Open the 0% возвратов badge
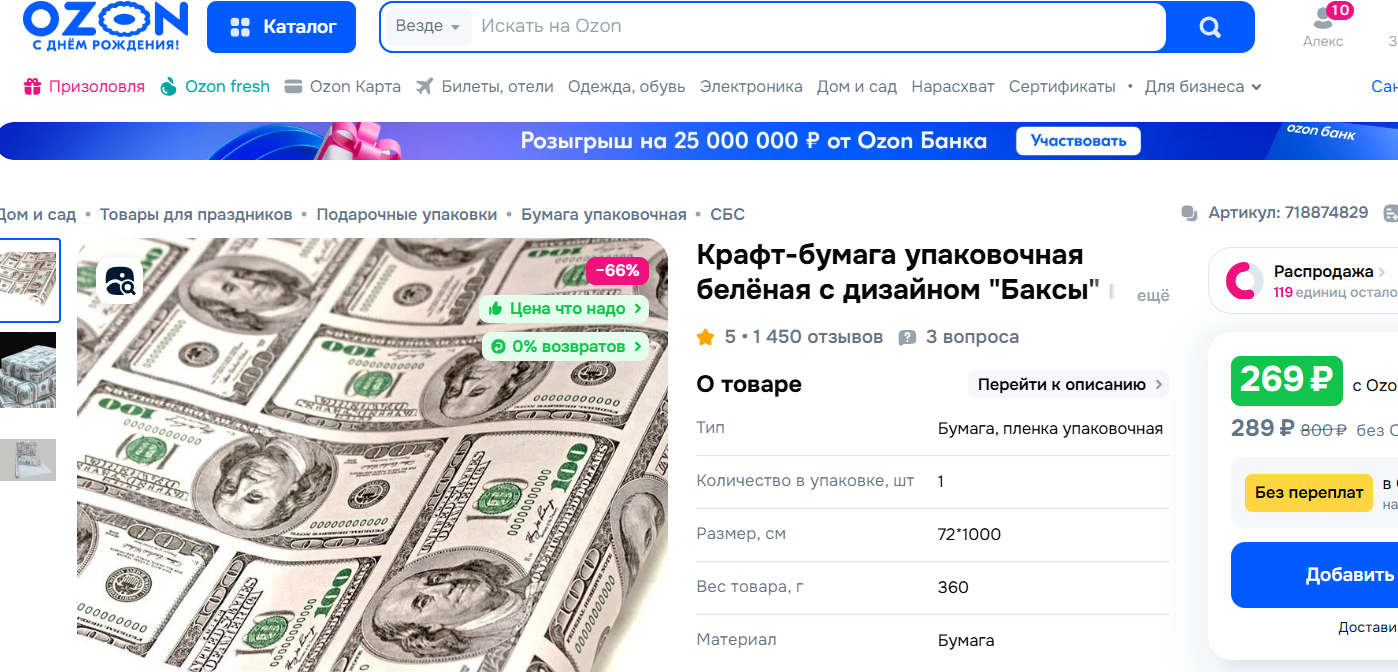This screenshot has width=1398, height=672. click(x=565, y=347)
